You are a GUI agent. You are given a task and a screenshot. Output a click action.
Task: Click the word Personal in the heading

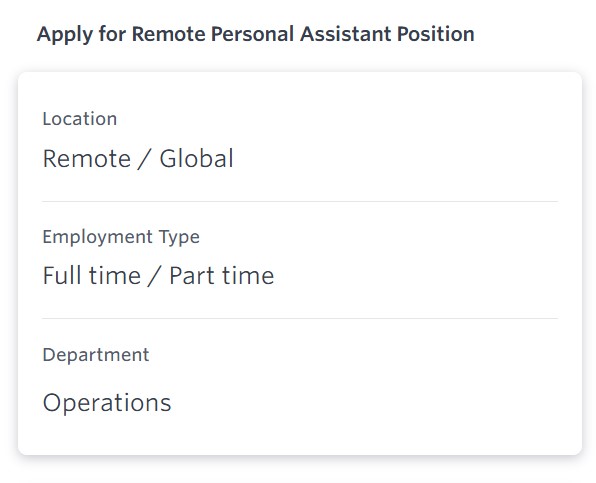[252, 34]
